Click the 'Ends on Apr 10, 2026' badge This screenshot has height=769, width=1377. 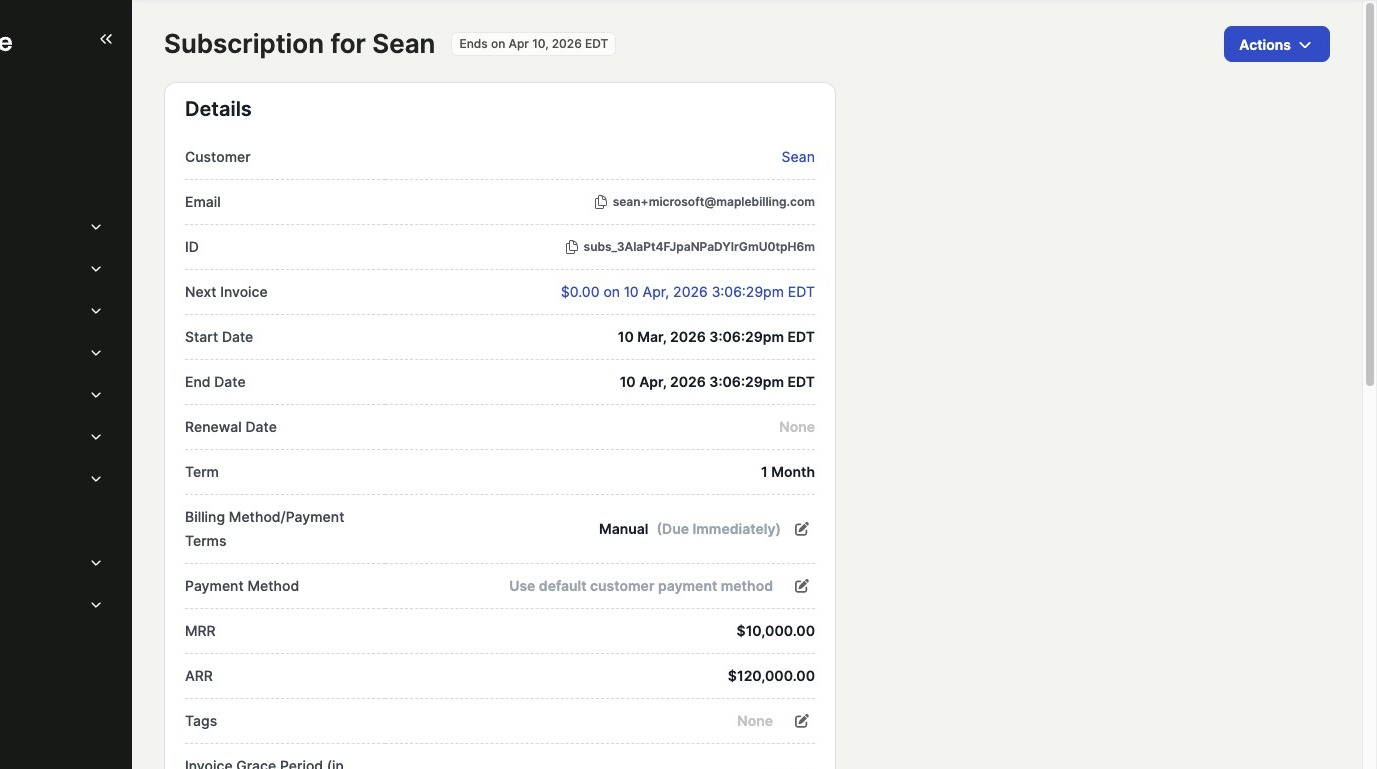tap(533, 44)
